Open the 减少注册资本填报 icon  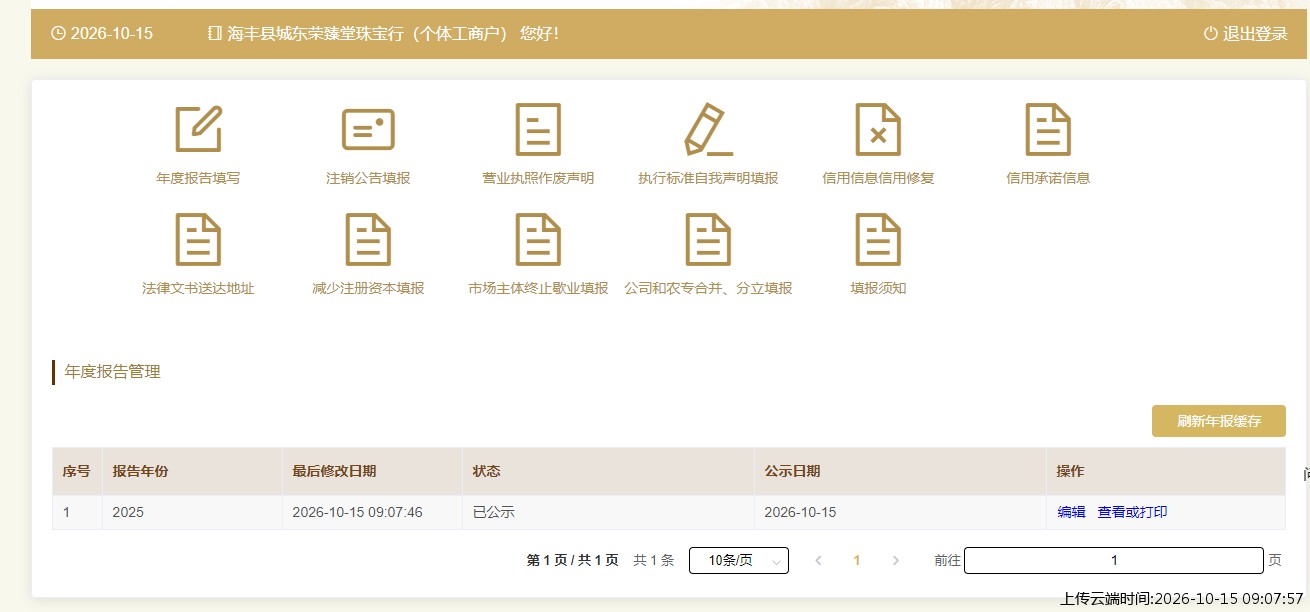point(368,239)
